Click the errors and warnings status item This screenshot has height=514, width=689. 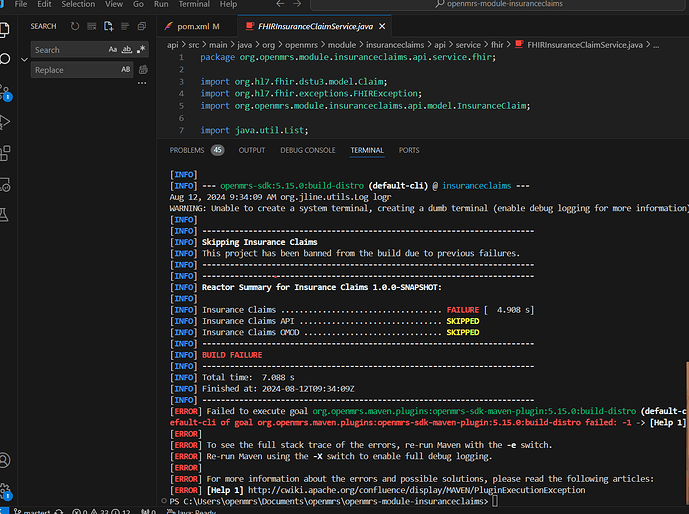[101, 511]
